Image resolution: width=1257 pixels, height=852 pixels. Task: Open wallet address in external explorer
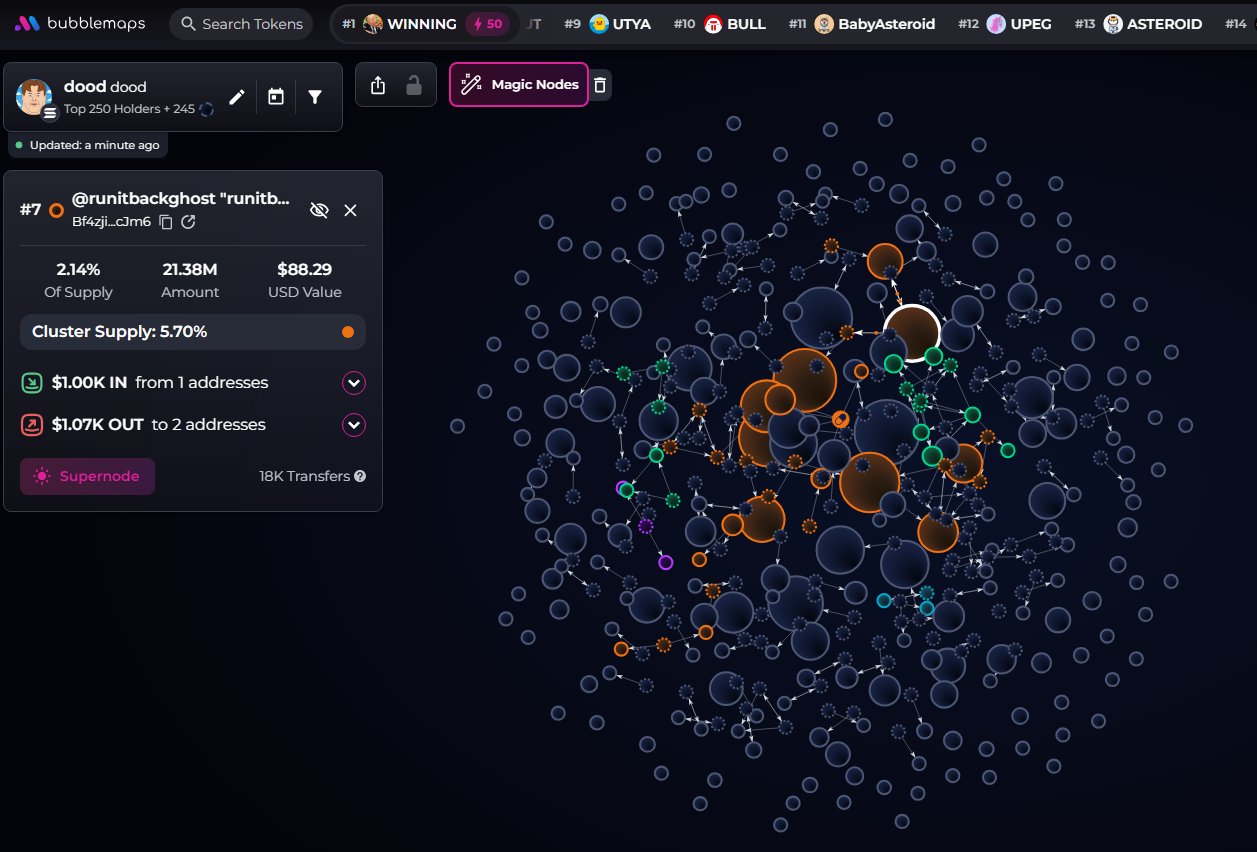188,222
